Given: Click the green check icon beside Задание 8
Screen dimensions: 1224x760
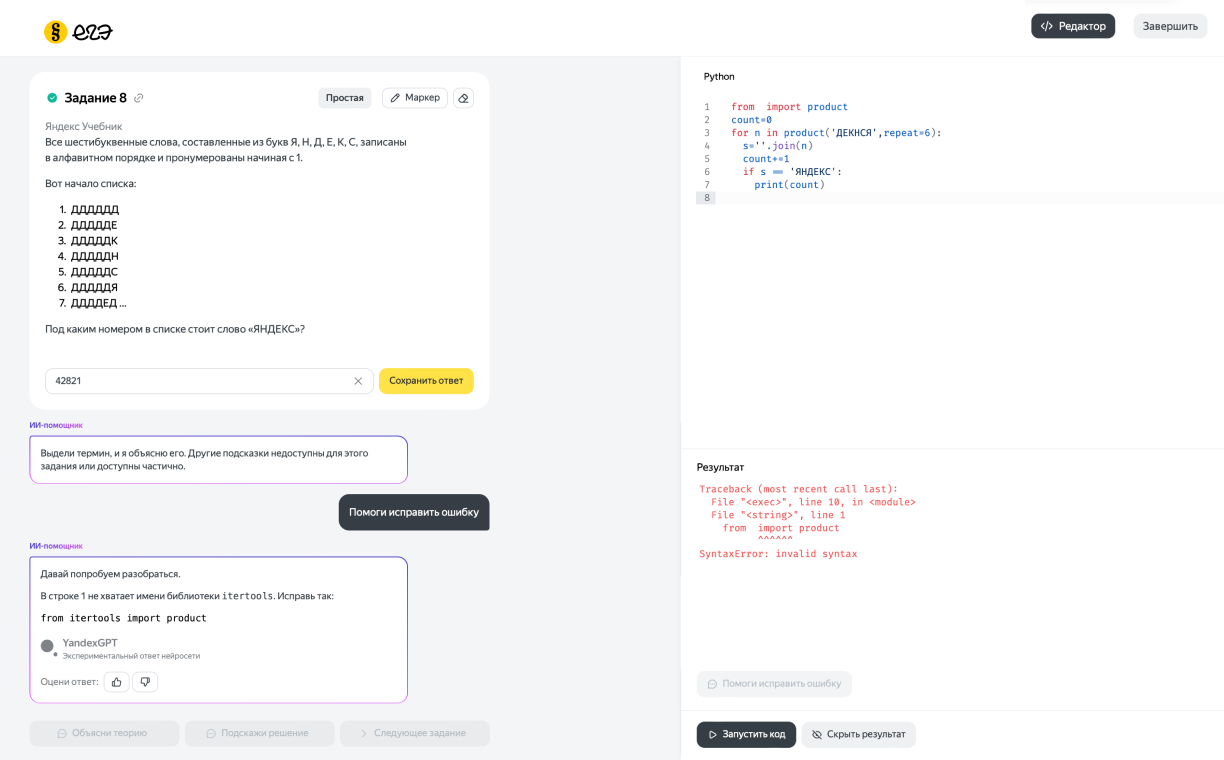Looking at the screenshot, I should 52,98.
